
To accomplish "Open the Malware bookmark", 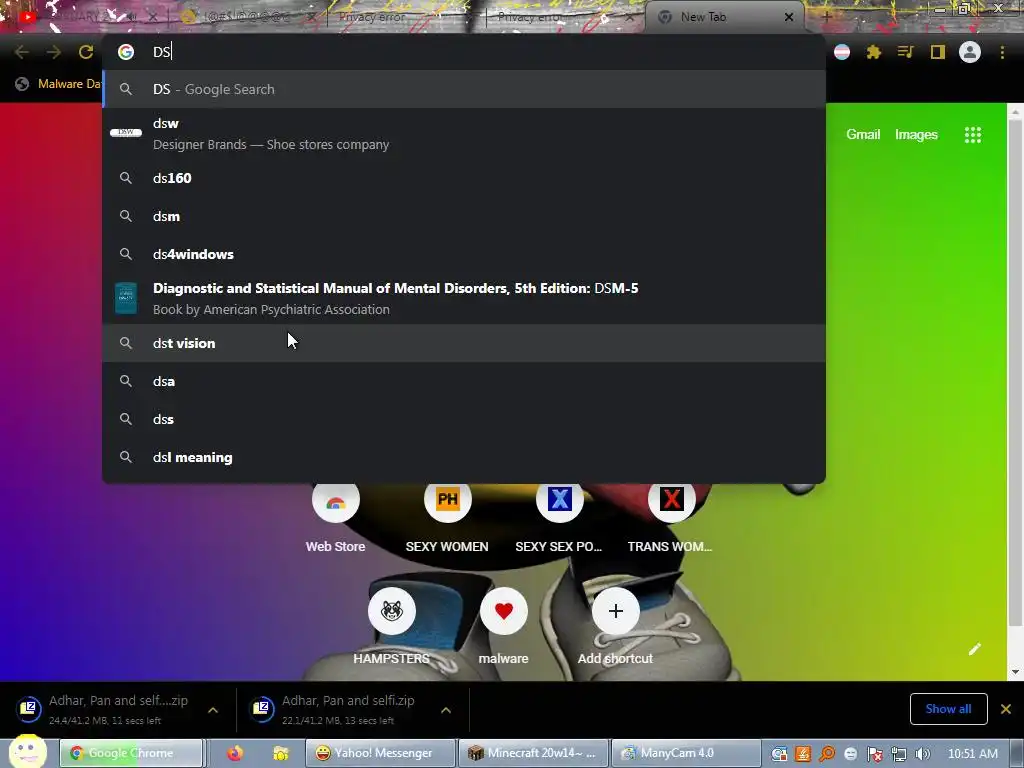I will point(59,84).
